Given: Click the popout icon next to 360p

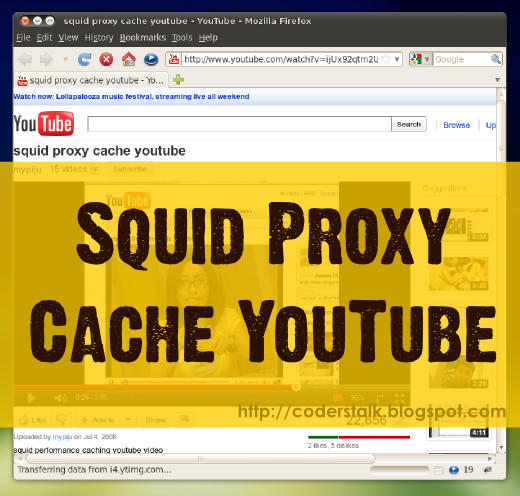Looking at the screenshot, I should [379, 398].
